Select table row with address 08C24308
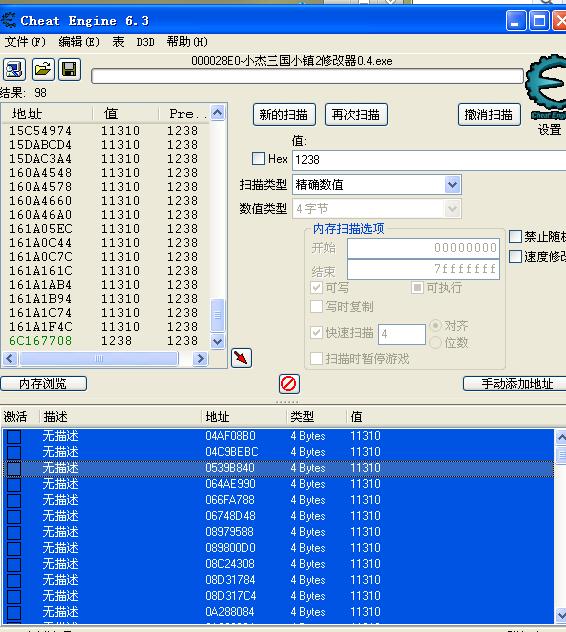Image resolution: width=566 pixels, height=632 pixels. (x=278, y=564)
